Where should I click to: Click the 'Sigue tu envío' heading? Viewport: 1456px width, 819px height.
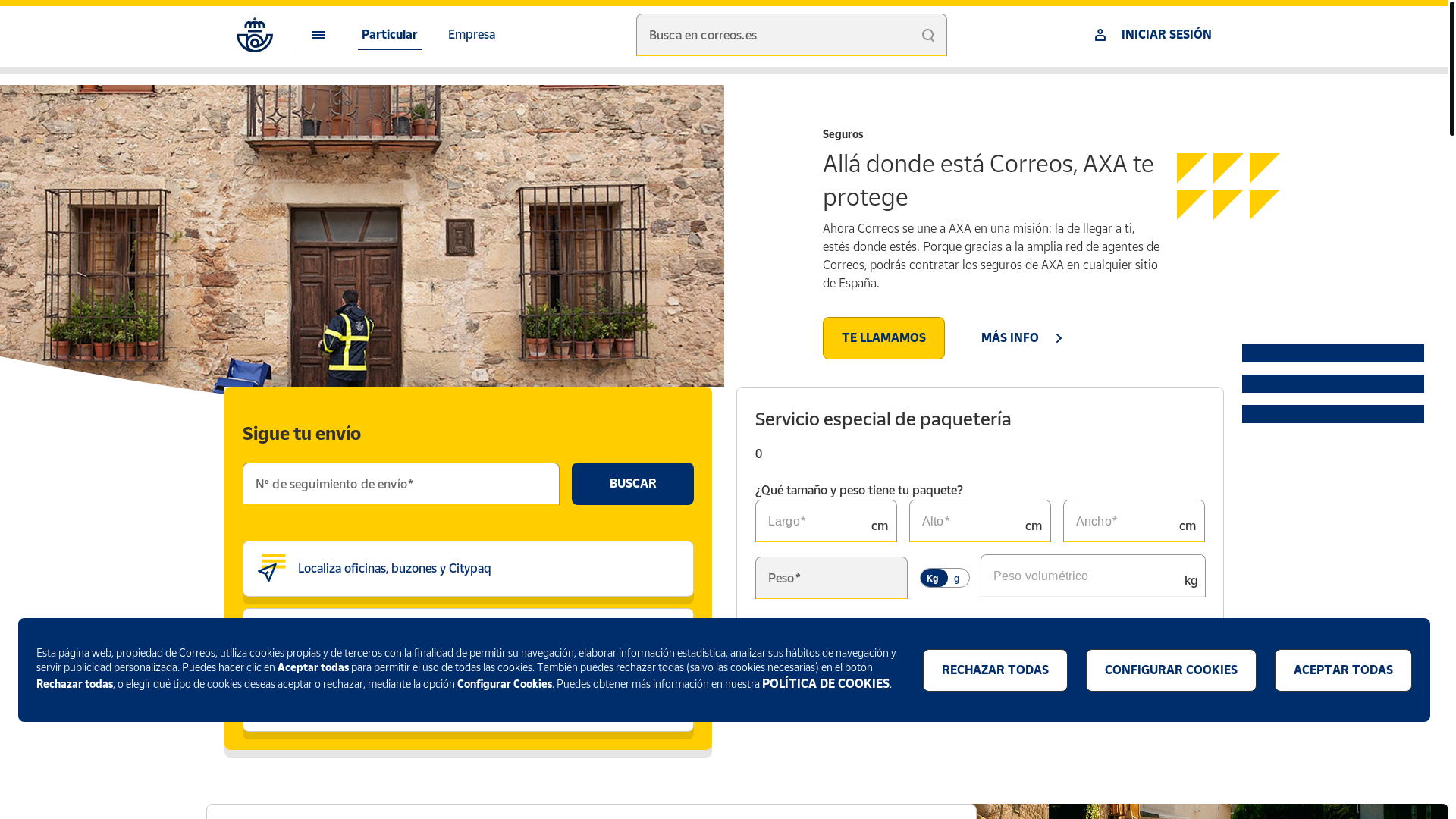point(302,433)
